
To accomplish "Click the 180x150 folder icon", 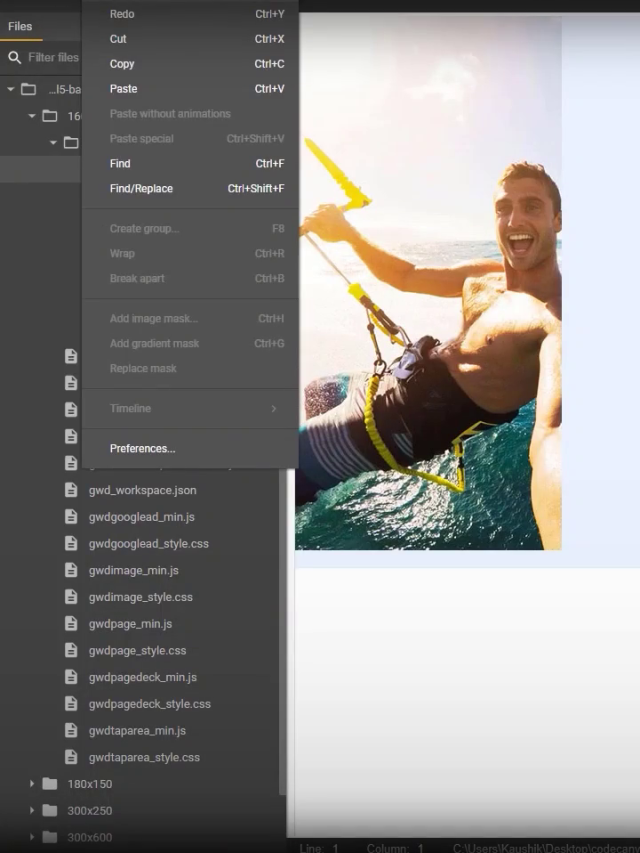I will [x=50, y=784].
